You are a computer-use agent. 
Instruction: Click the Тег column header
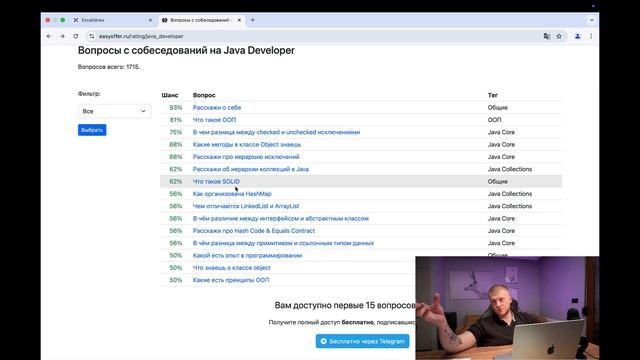tap(493, 95)
